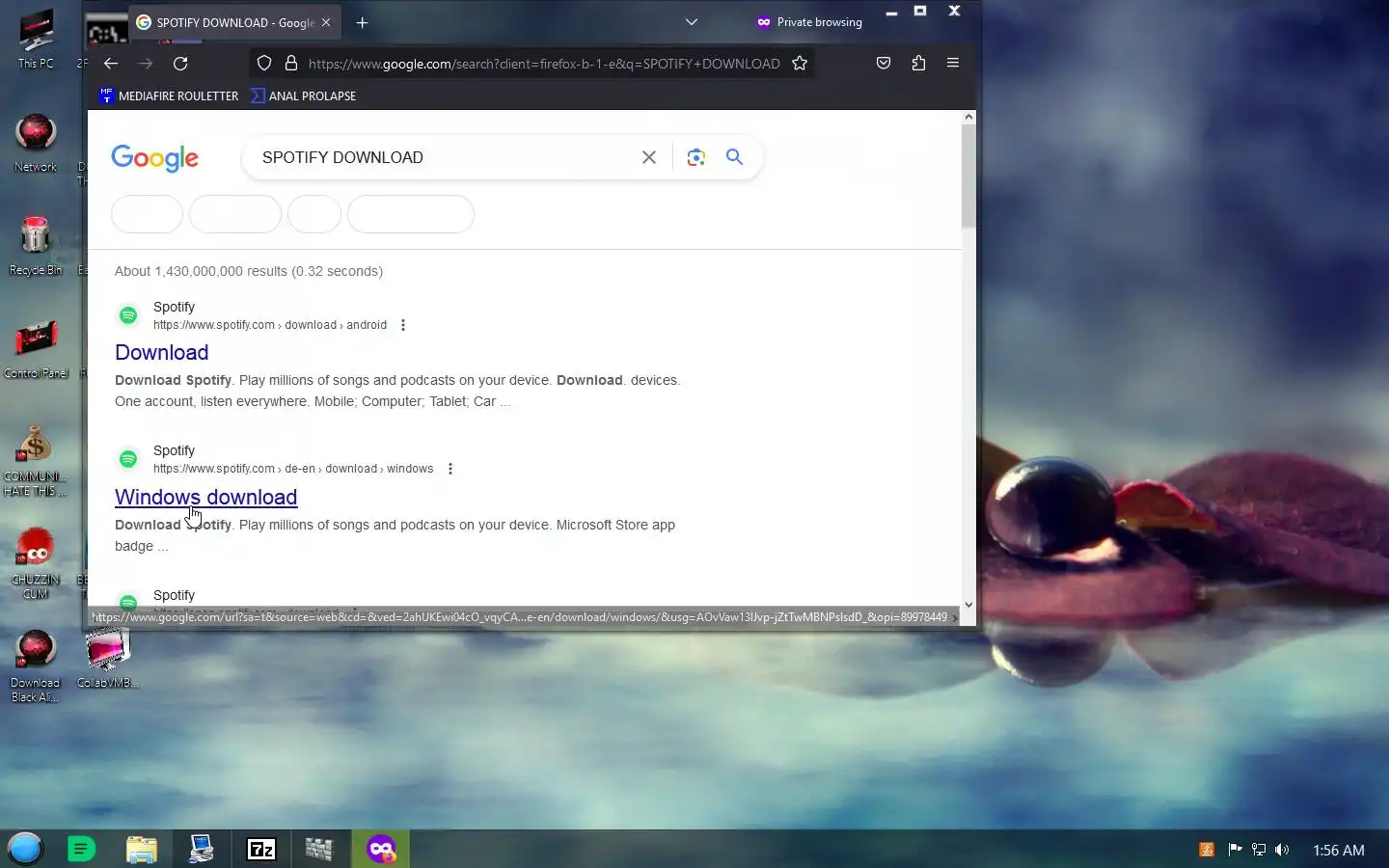Open File Explorer from the taskbar
Image resolution: width=1389 pixels, height=868 pixels.
(142, 849)
